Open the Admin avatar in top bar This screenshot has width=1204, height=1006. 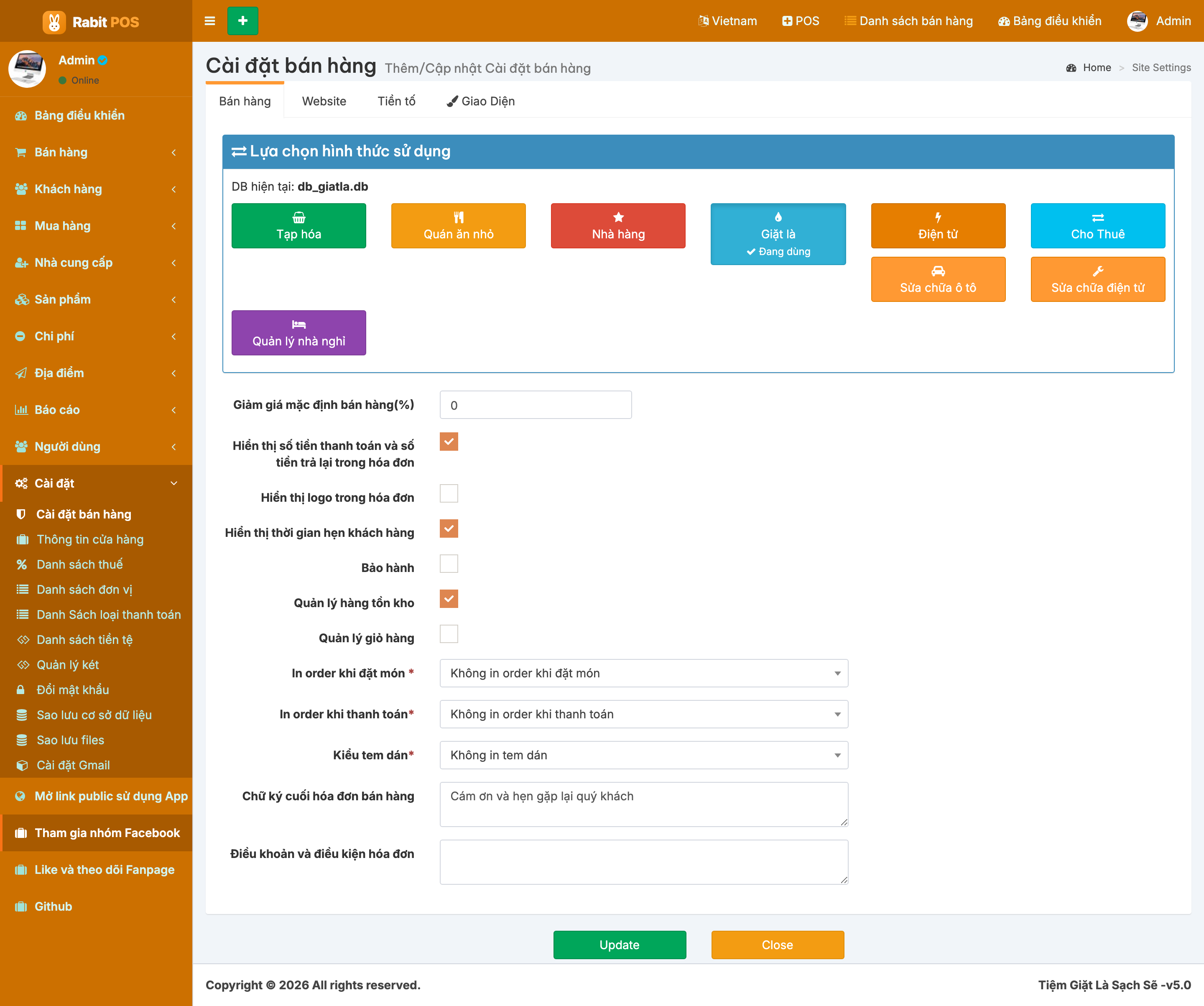coord(1138,21)
